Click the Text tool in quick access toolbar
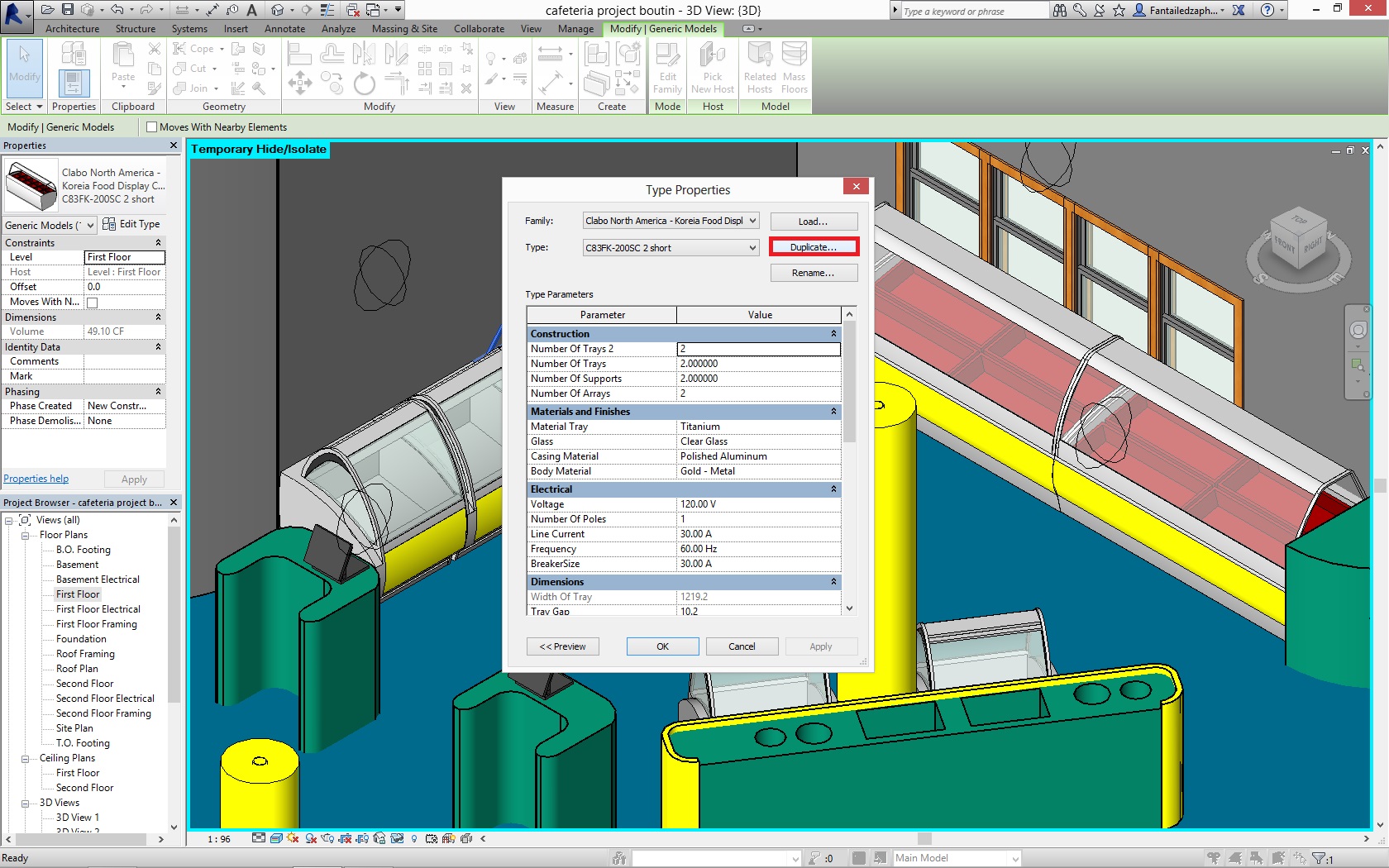This screenshot has height=868, width=1389. click(x=252, y=10)
